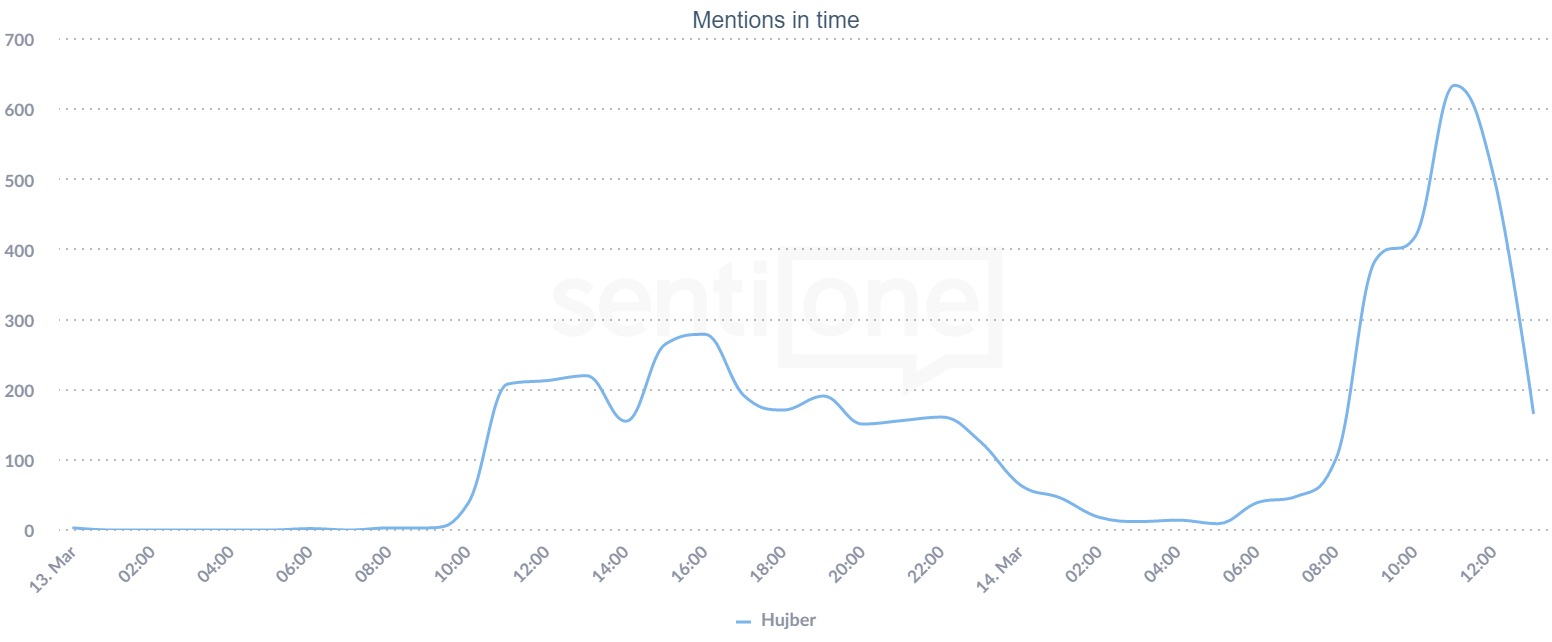Screen dimensions: 1552x642
Task: Click the 18:00 x-axis label
Action: (768, 567)
